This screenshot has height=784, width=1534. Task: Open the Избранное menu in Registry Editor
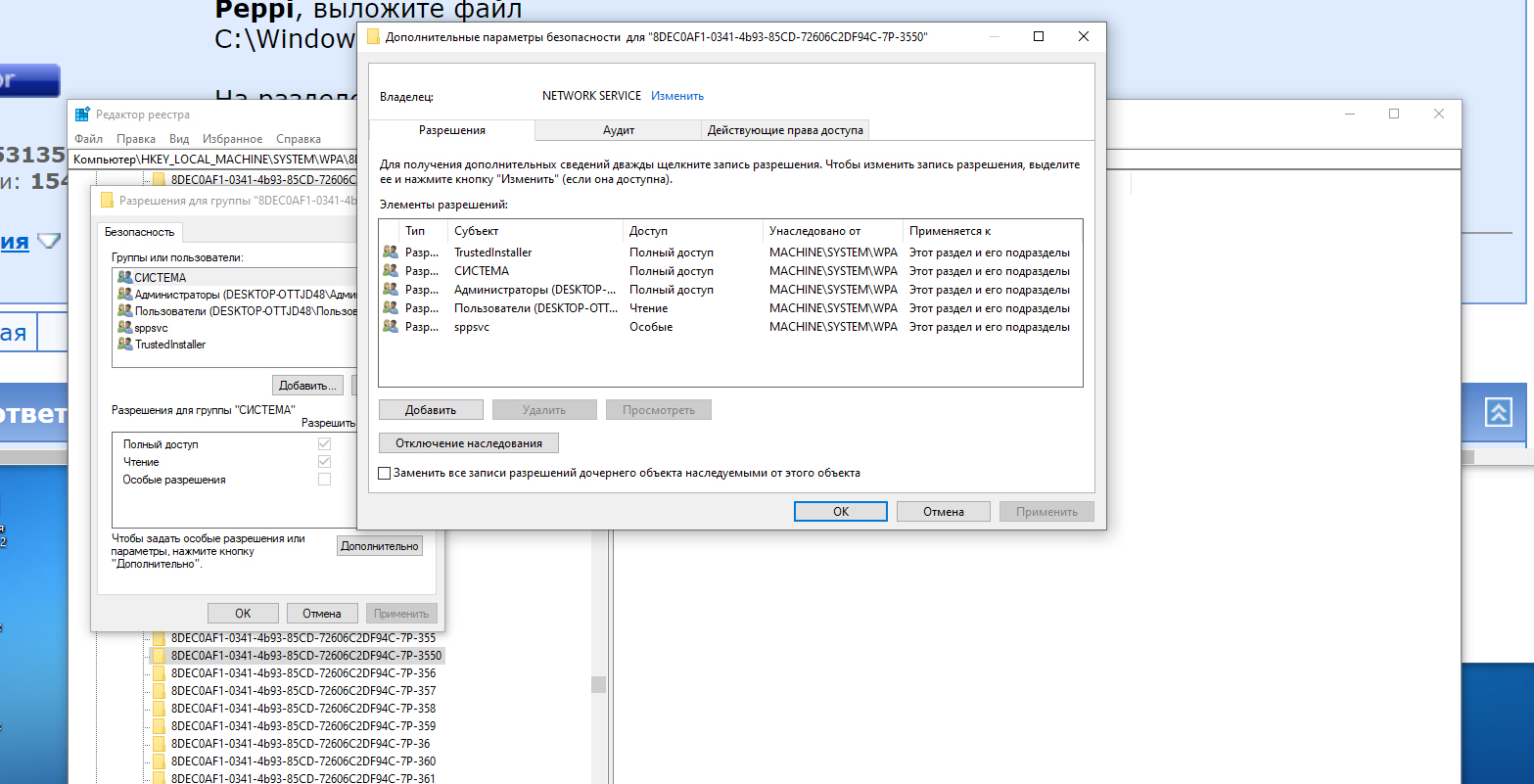[233, 139]
